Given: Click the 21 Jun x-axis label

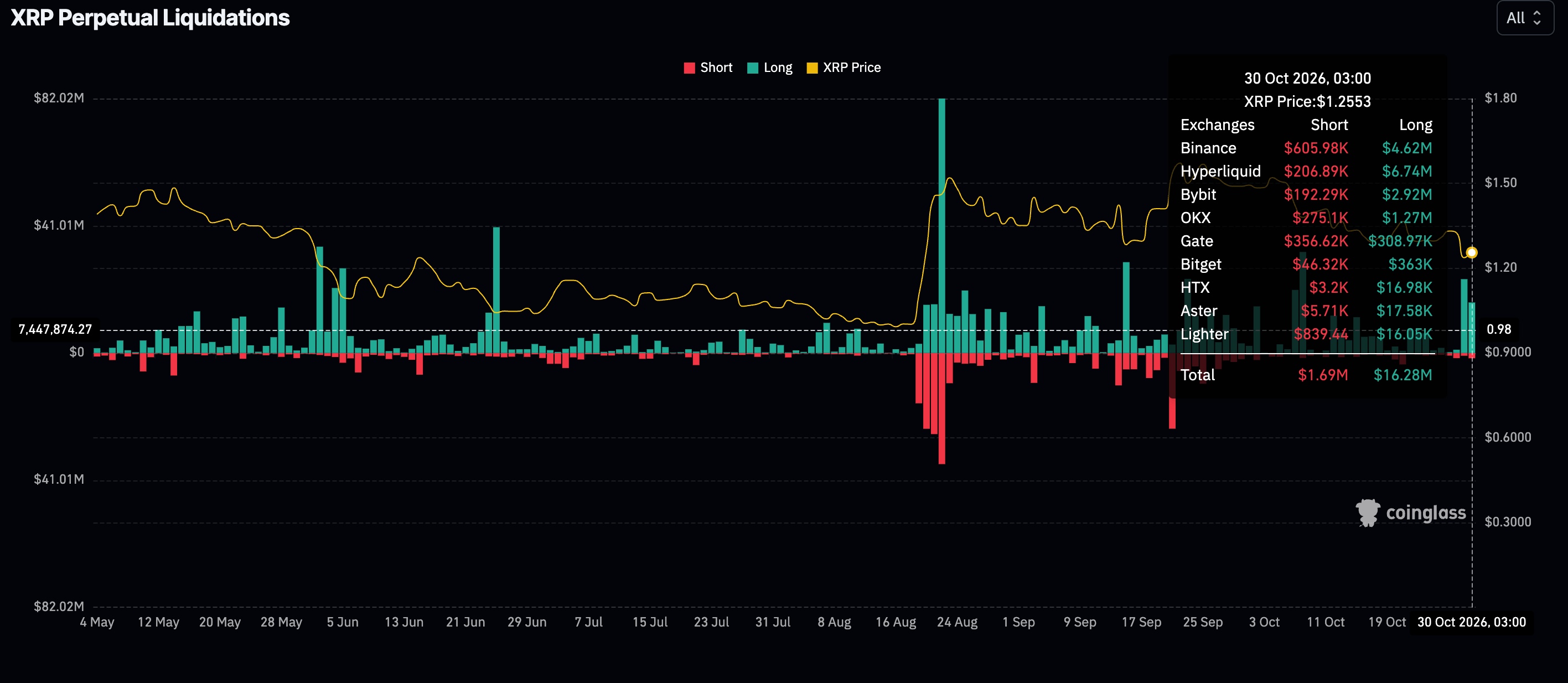Looking at the screenshot, I should coord(465,622).
